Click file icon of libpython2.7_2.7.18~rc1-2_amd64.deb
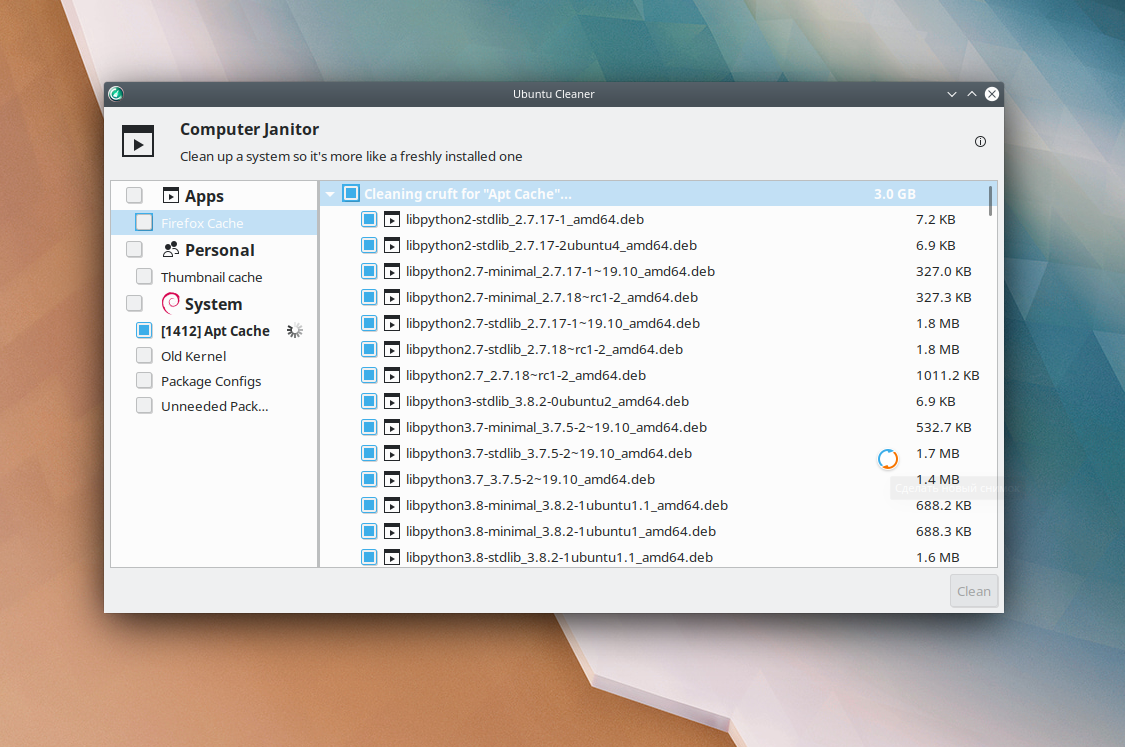Image resolution: width=1125 pixels, height=747 pixels. pos(392,375)
